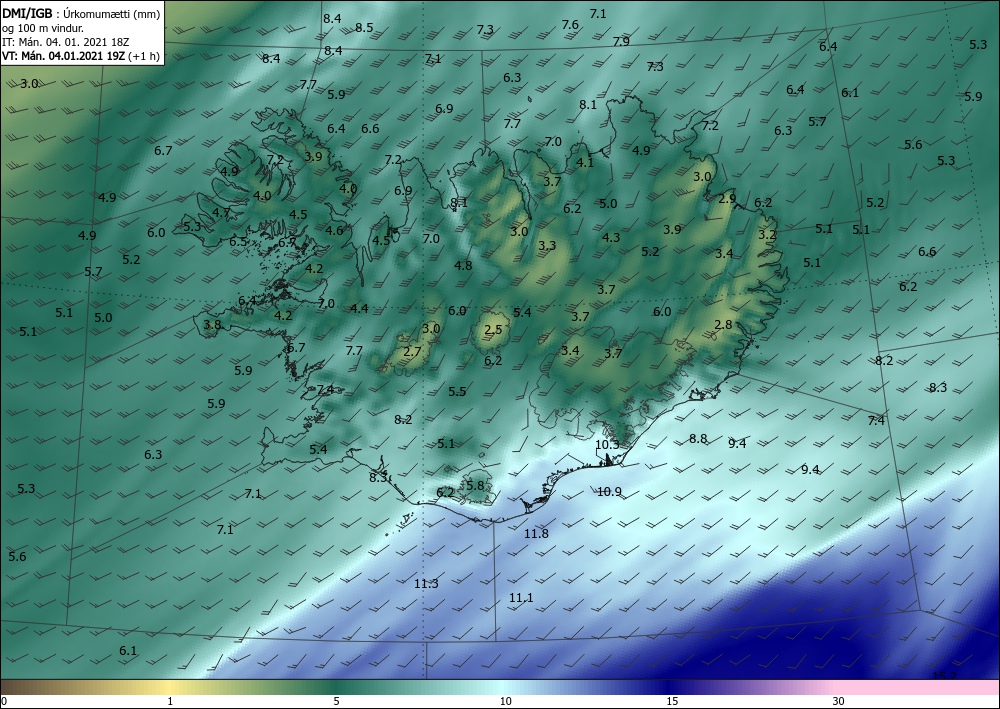
Task: Click the 4.8 value on the map
Action: tap(463, 265)
